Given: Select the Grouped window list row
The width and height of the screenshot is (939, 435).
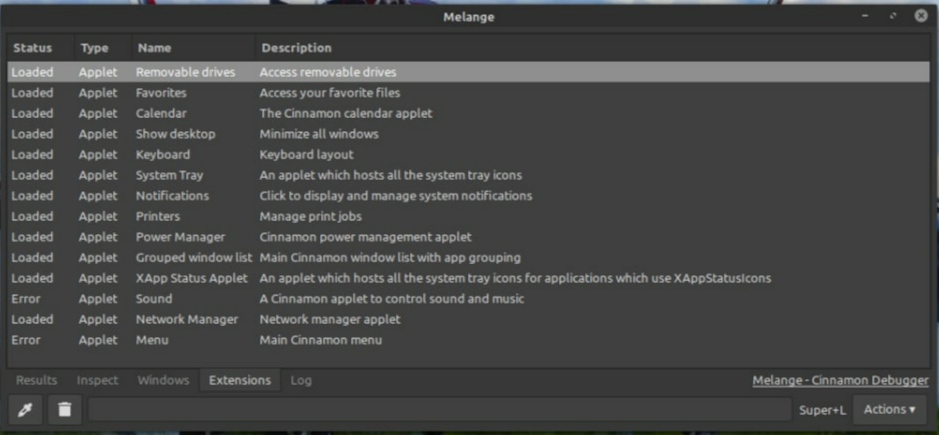Looking at the screenshot, I should tap(469, 258).
